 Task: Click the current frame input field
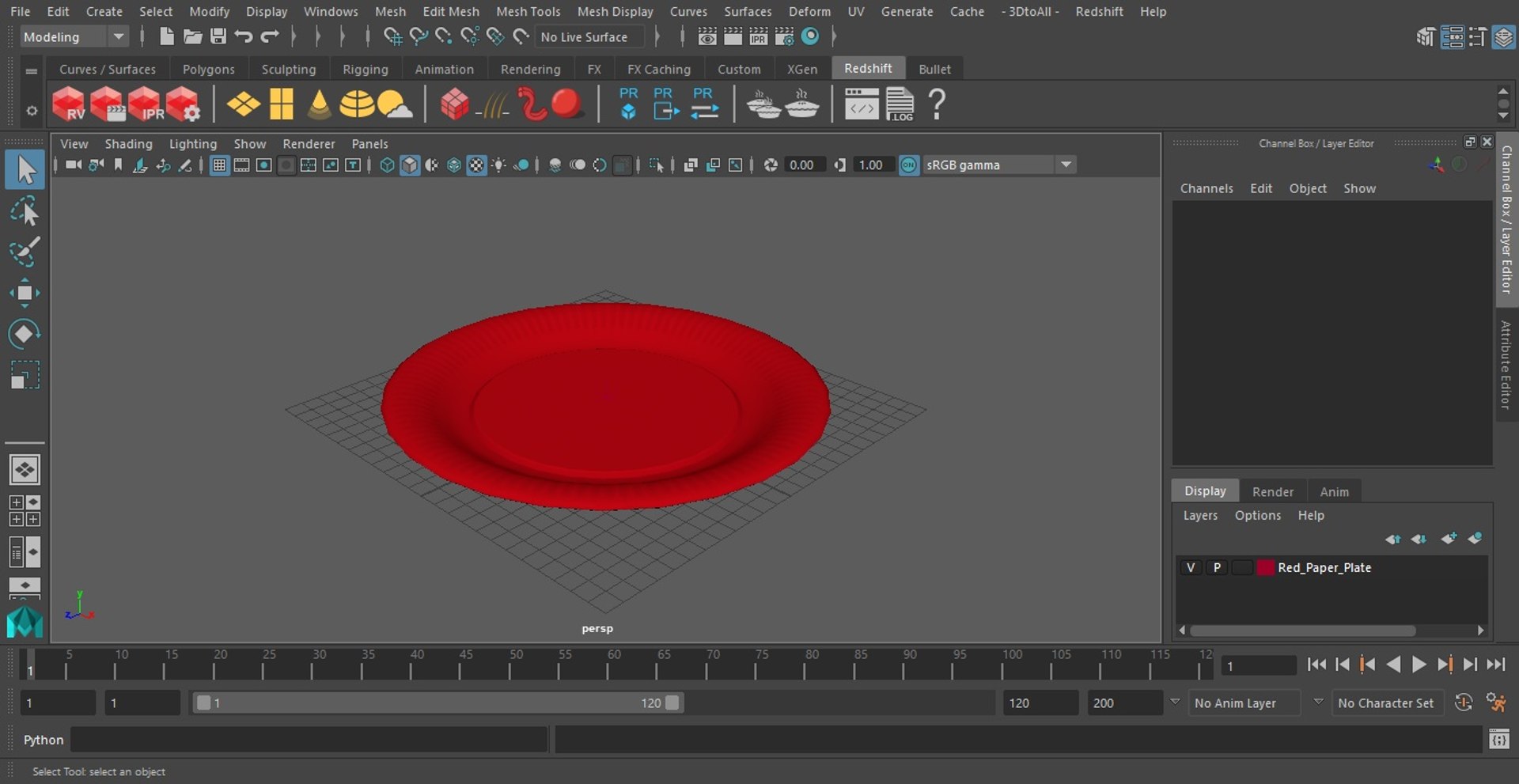click(x=1258, y=666)
